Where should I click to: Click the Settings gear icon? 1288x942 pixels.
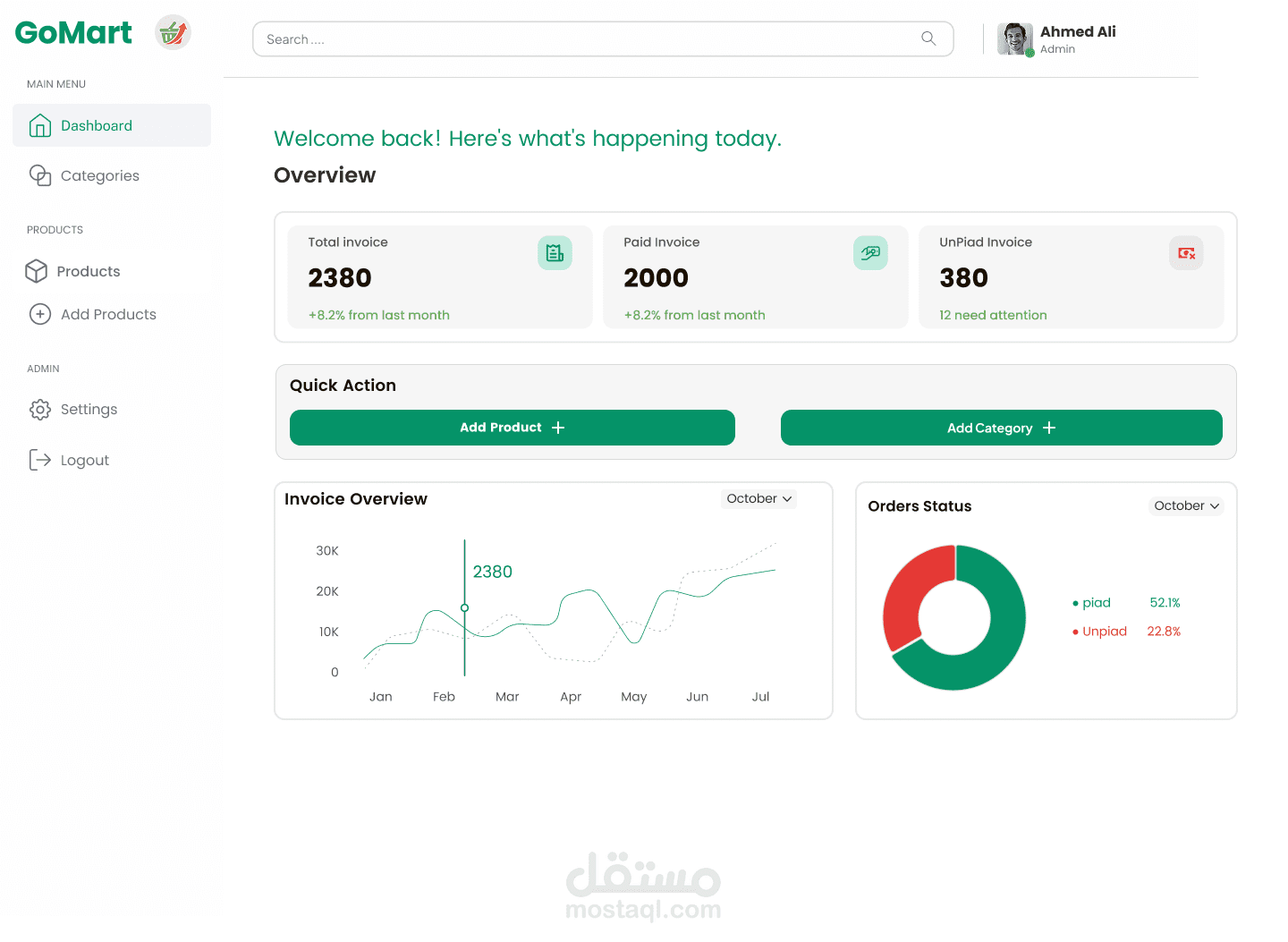(40, 410)
